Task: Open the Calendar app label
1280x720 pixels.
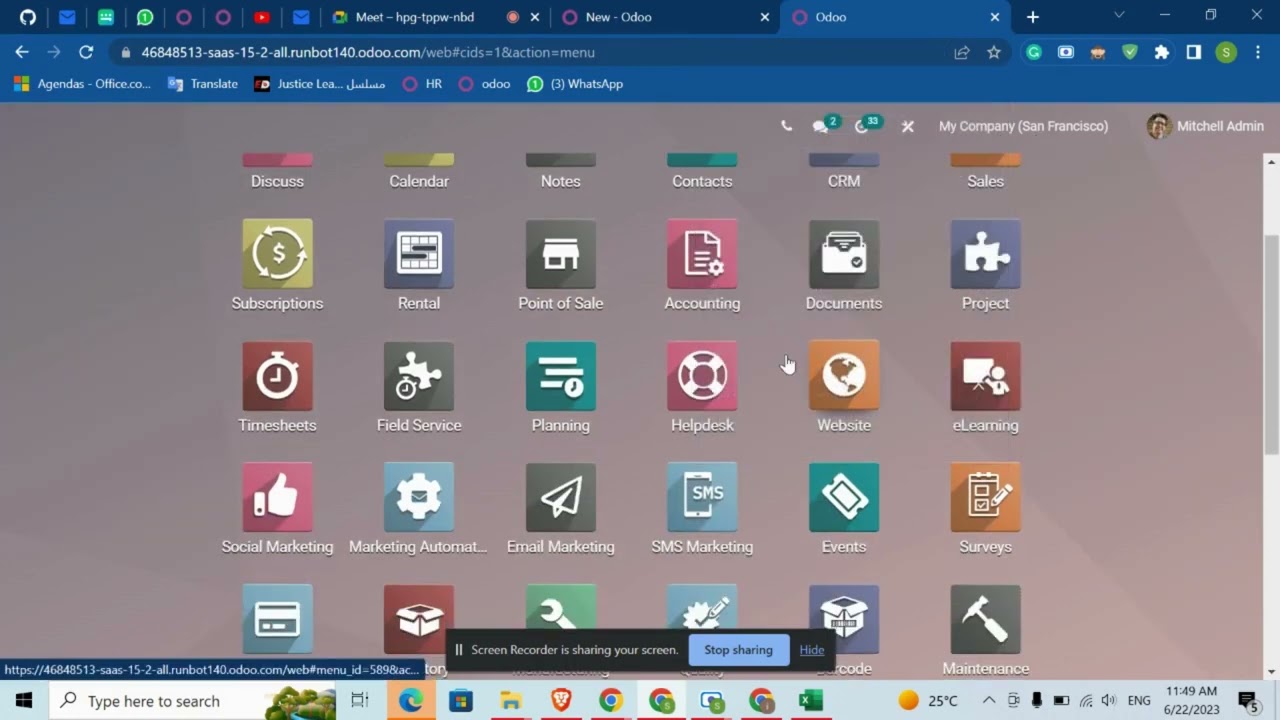Action: pyautogui.click(x=419, y=181)
